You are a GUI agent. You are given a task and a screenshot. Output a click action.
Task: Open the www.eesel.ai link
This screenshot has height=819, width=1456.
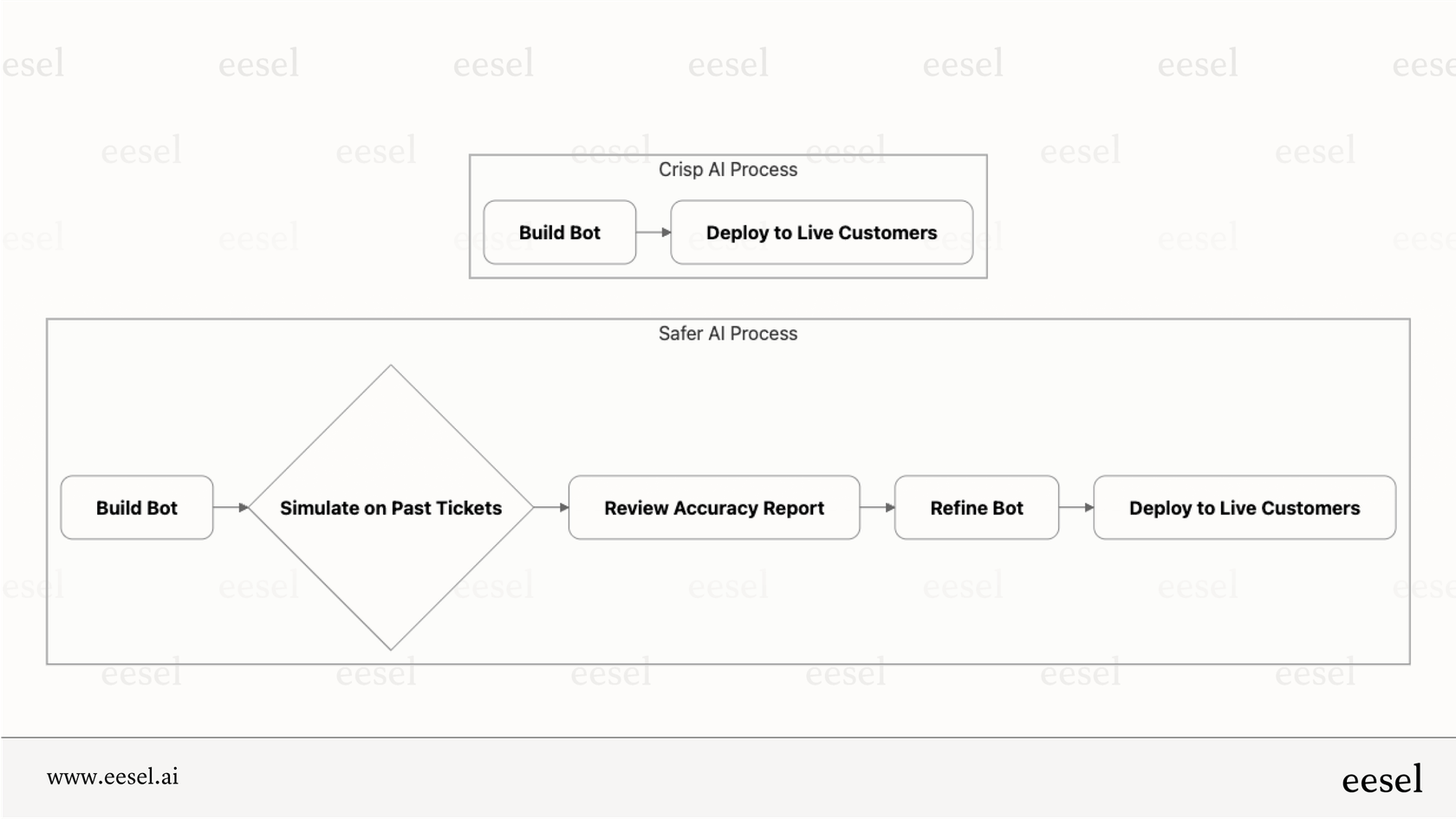click(x=113, y=777)
